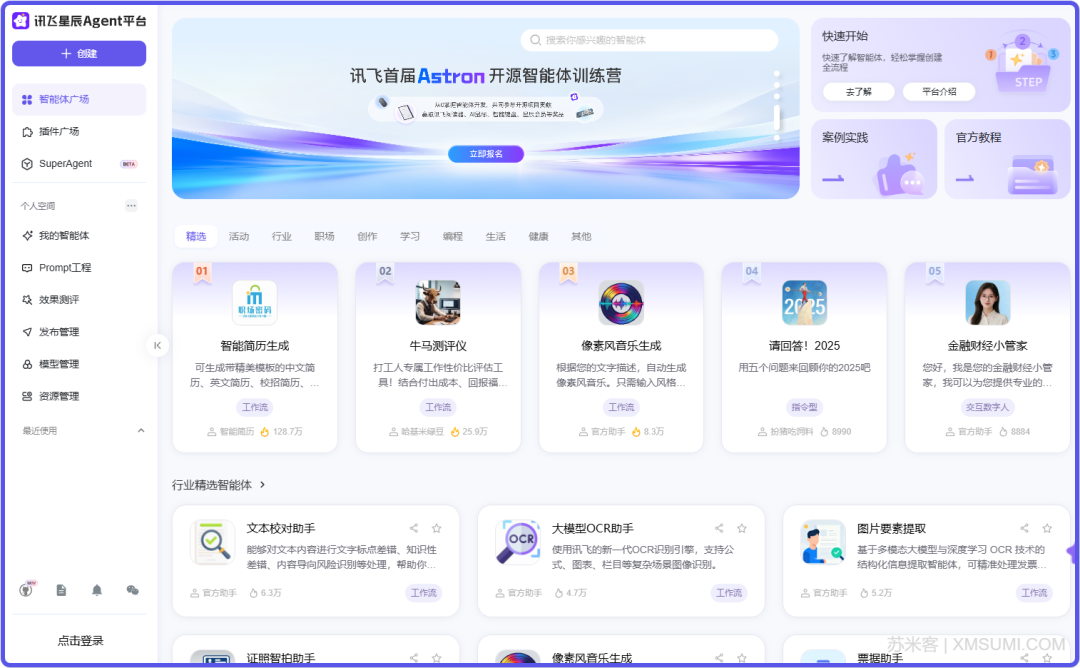The image size is (1080, 668).
Task: Open 官方教程 card arrow
Action: point(965,179)
